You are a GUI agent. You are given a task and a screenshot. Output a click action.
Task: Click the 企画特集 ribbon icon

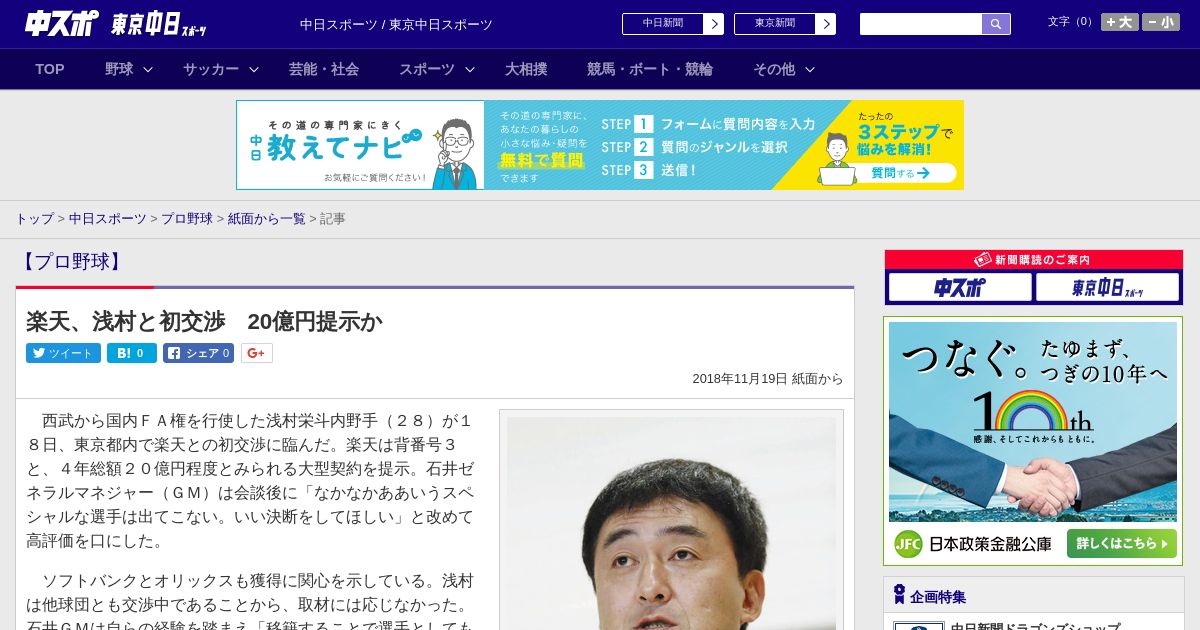click(899, 595)
